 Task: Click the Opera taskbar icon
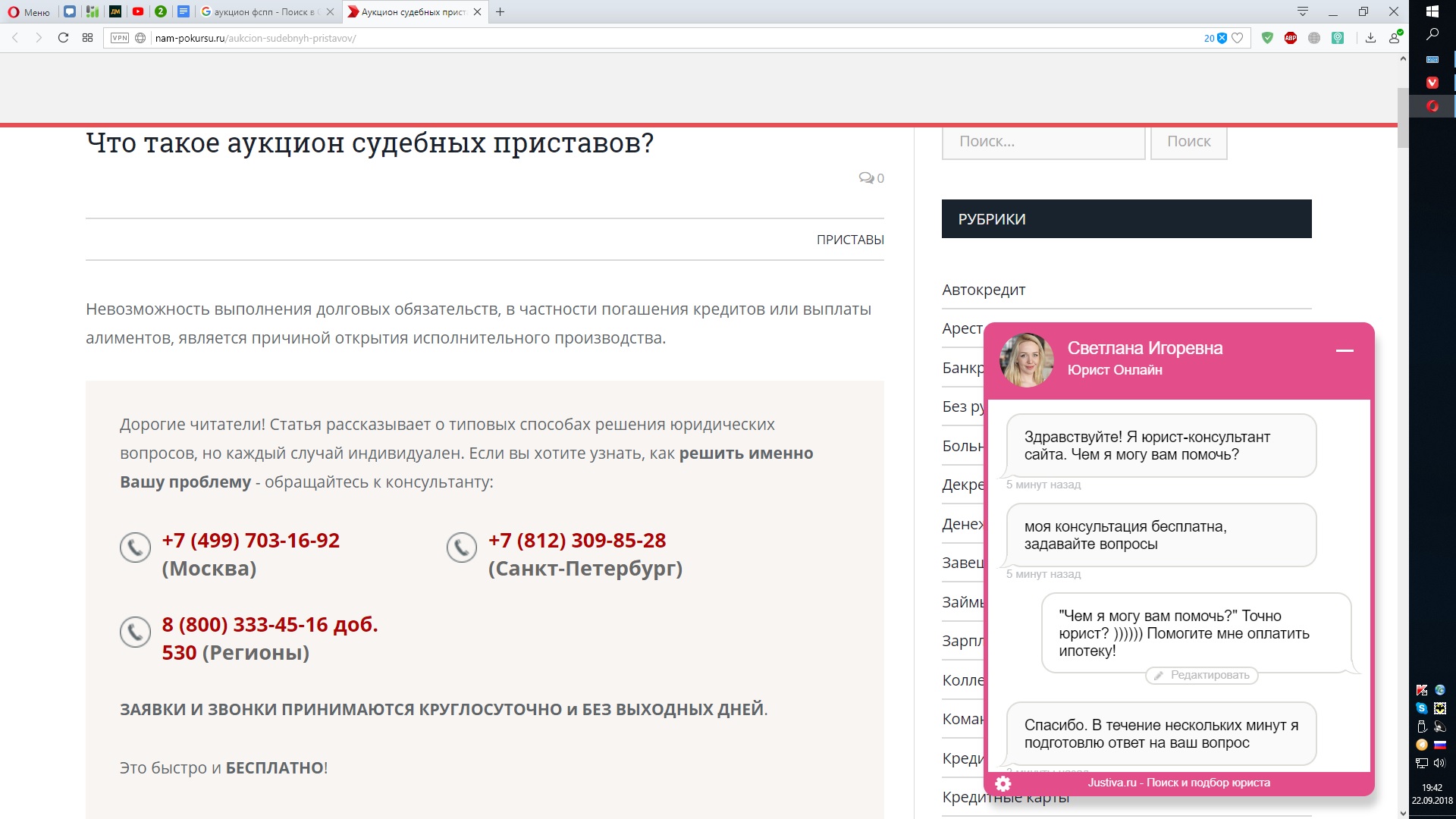pos(1432,106)
